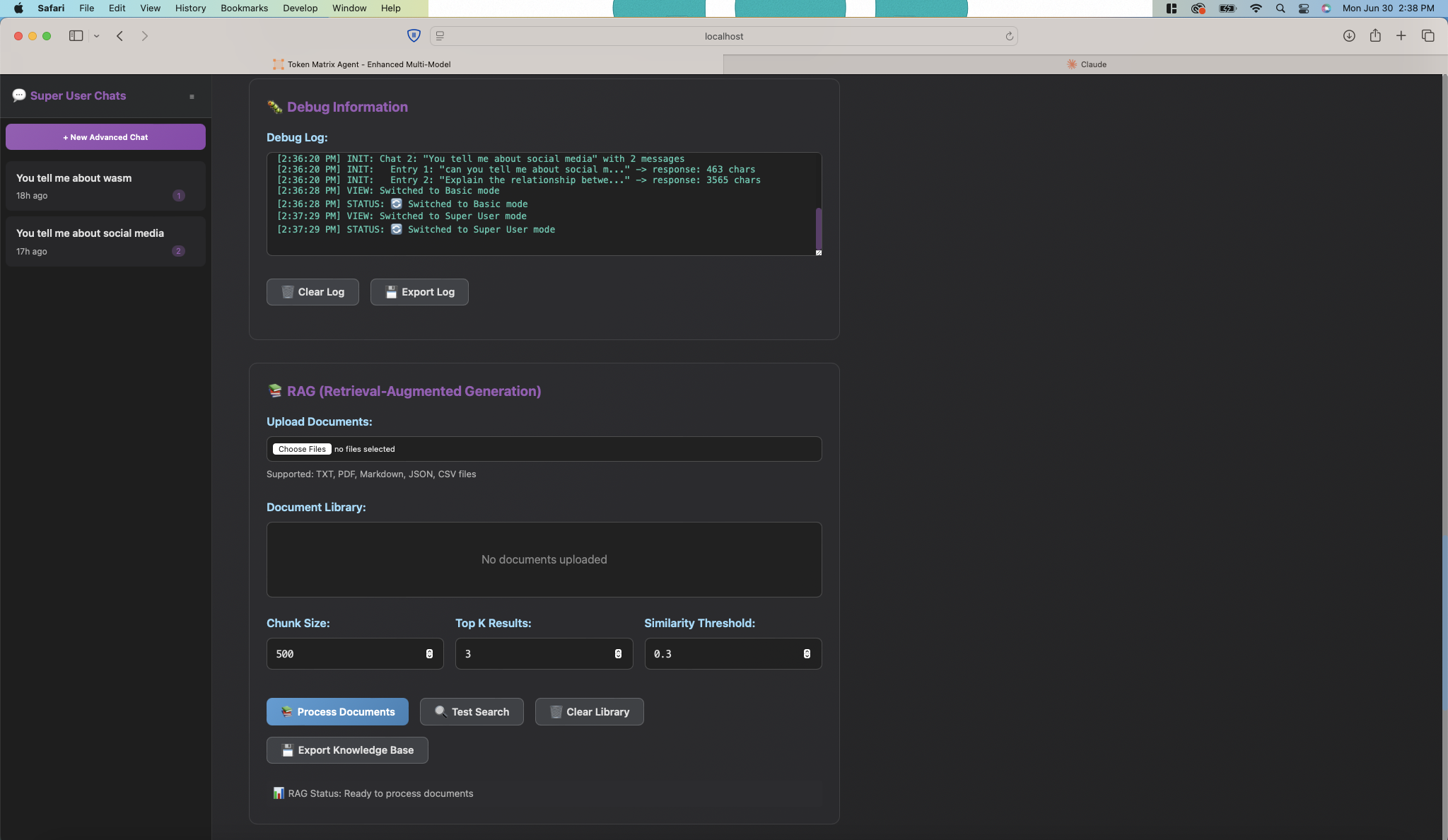Adjust the Chunk Size stepper
The width and height of the screenshot is (1448, 840).
tap(429, 654)
